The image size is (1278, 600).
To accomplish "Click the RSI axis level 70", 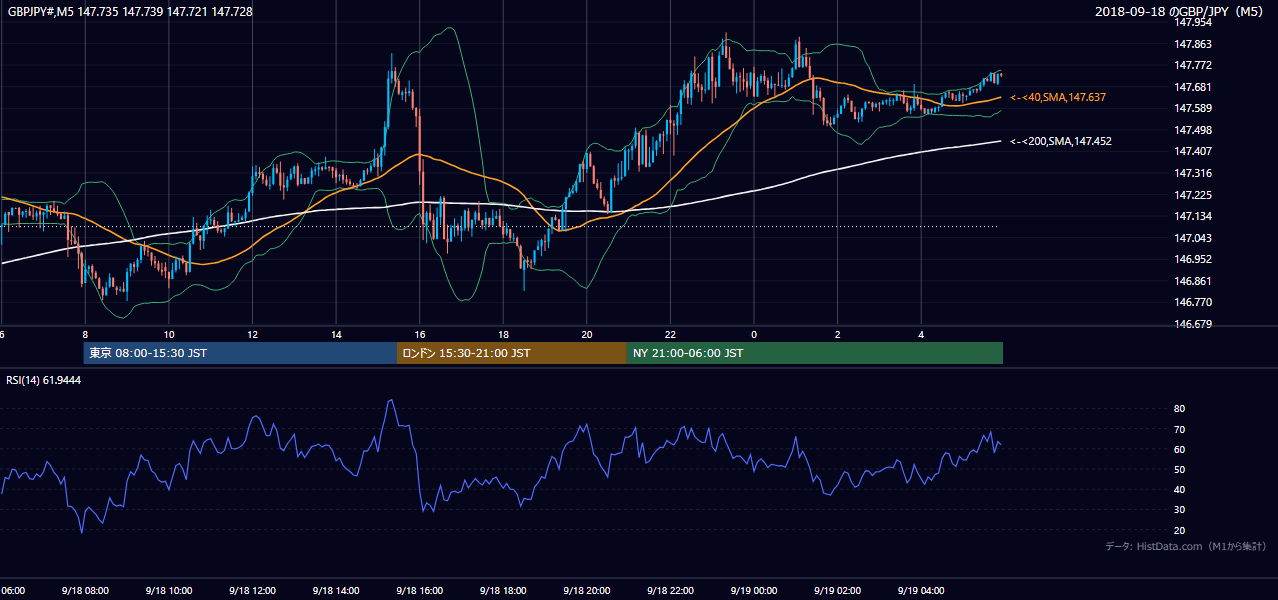I will pos(1179,429).
